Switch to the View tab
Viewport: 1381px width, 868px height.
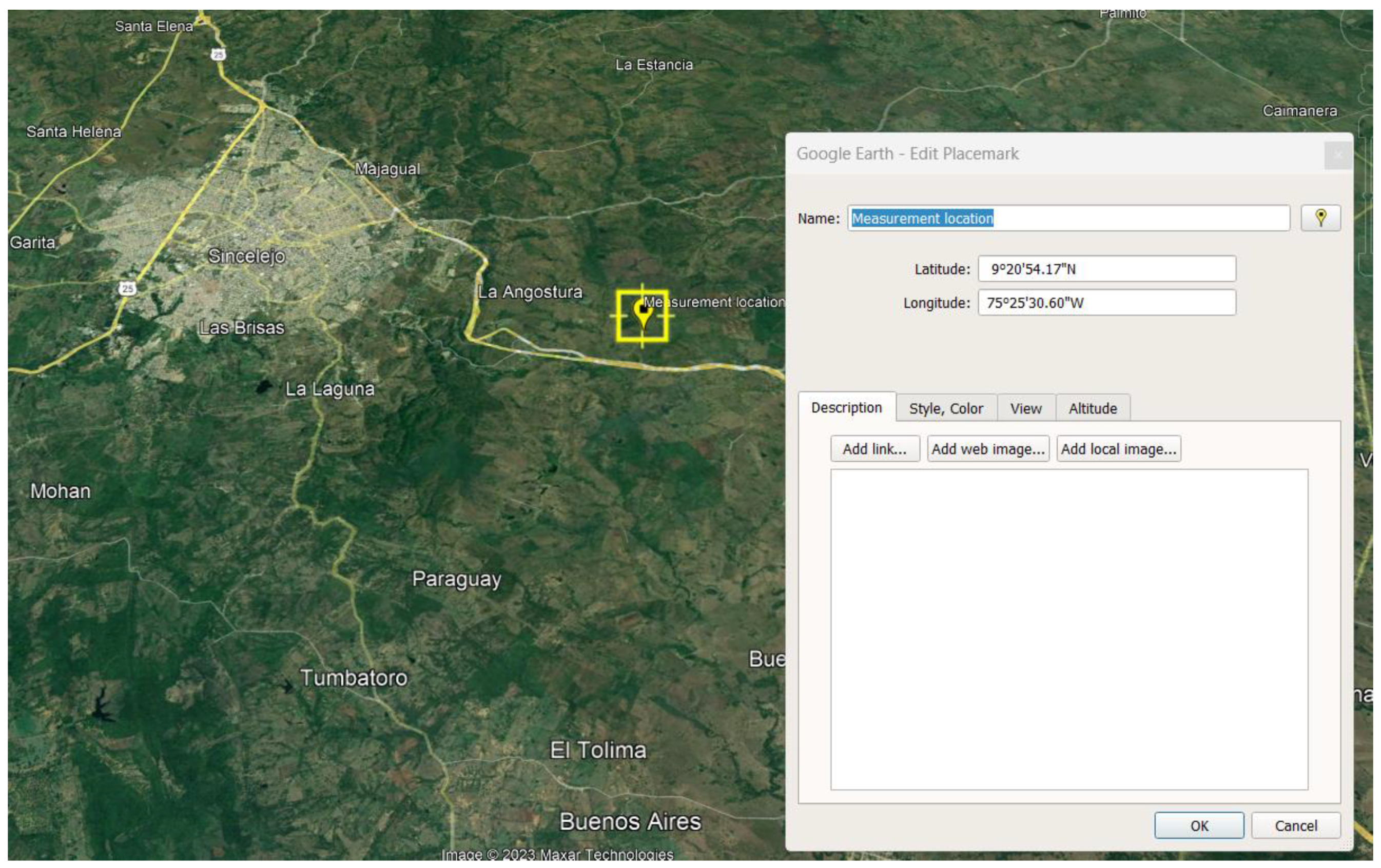pyautogui.click(x=1025, y=408)
